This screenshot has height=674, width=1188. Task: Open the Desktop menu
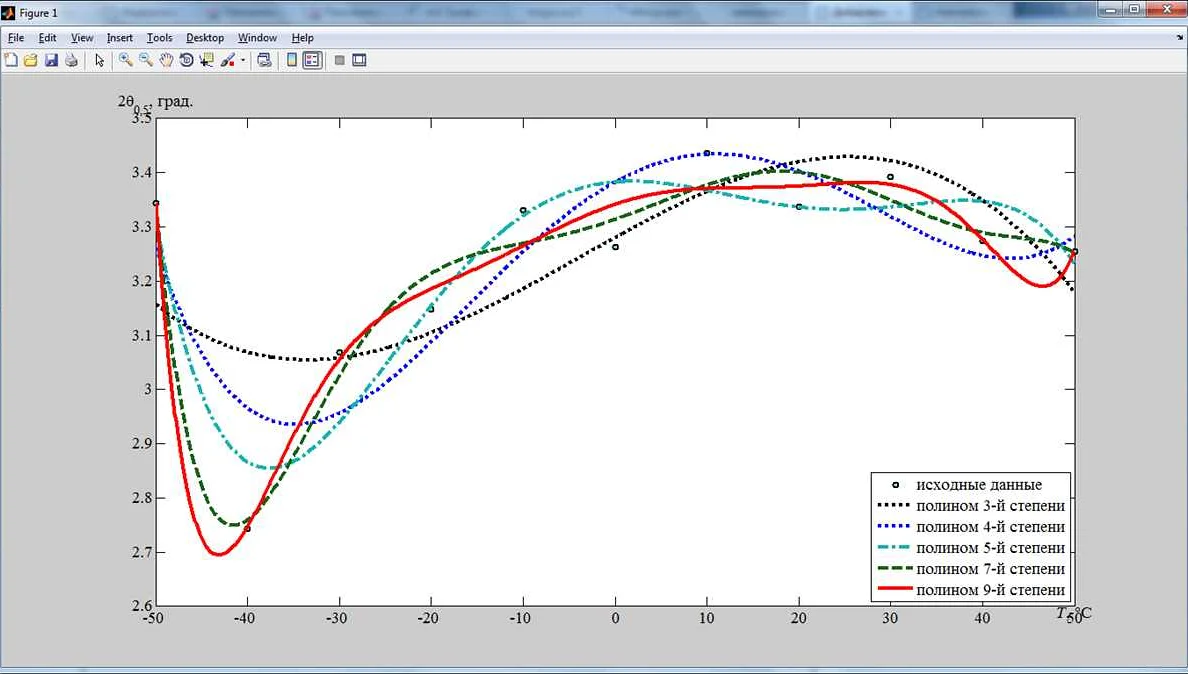click(205, 38)
